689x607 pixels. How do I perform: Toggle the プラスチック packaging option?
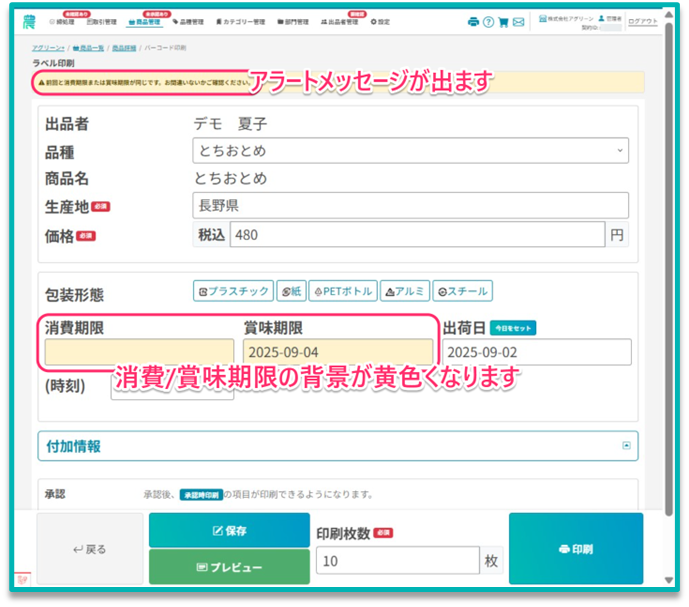tap(233, 291)
